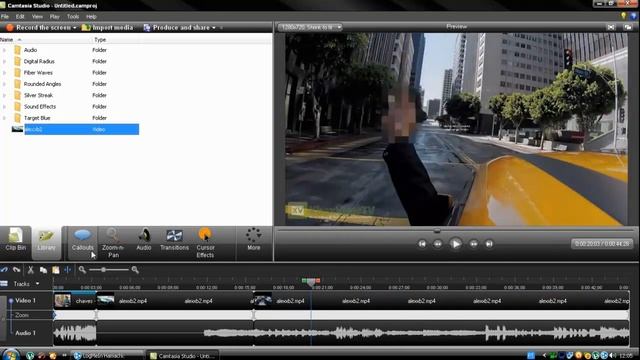640x360 pixels.
Task: Open the Help menu
Action: (x=91, y=17)
